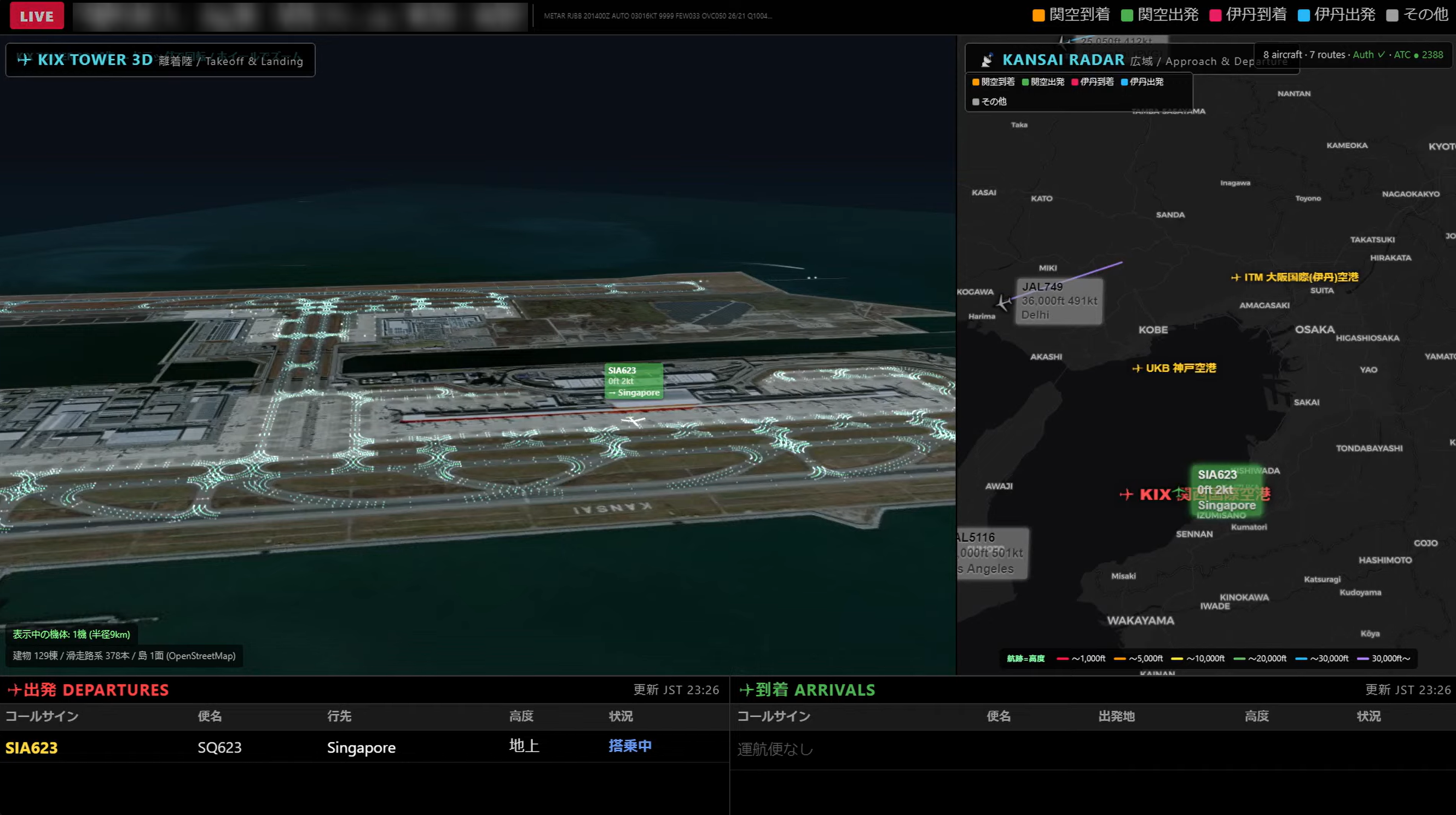Click the Singapore destination cell
1456x815 pixels.
(x=361, y=747)
